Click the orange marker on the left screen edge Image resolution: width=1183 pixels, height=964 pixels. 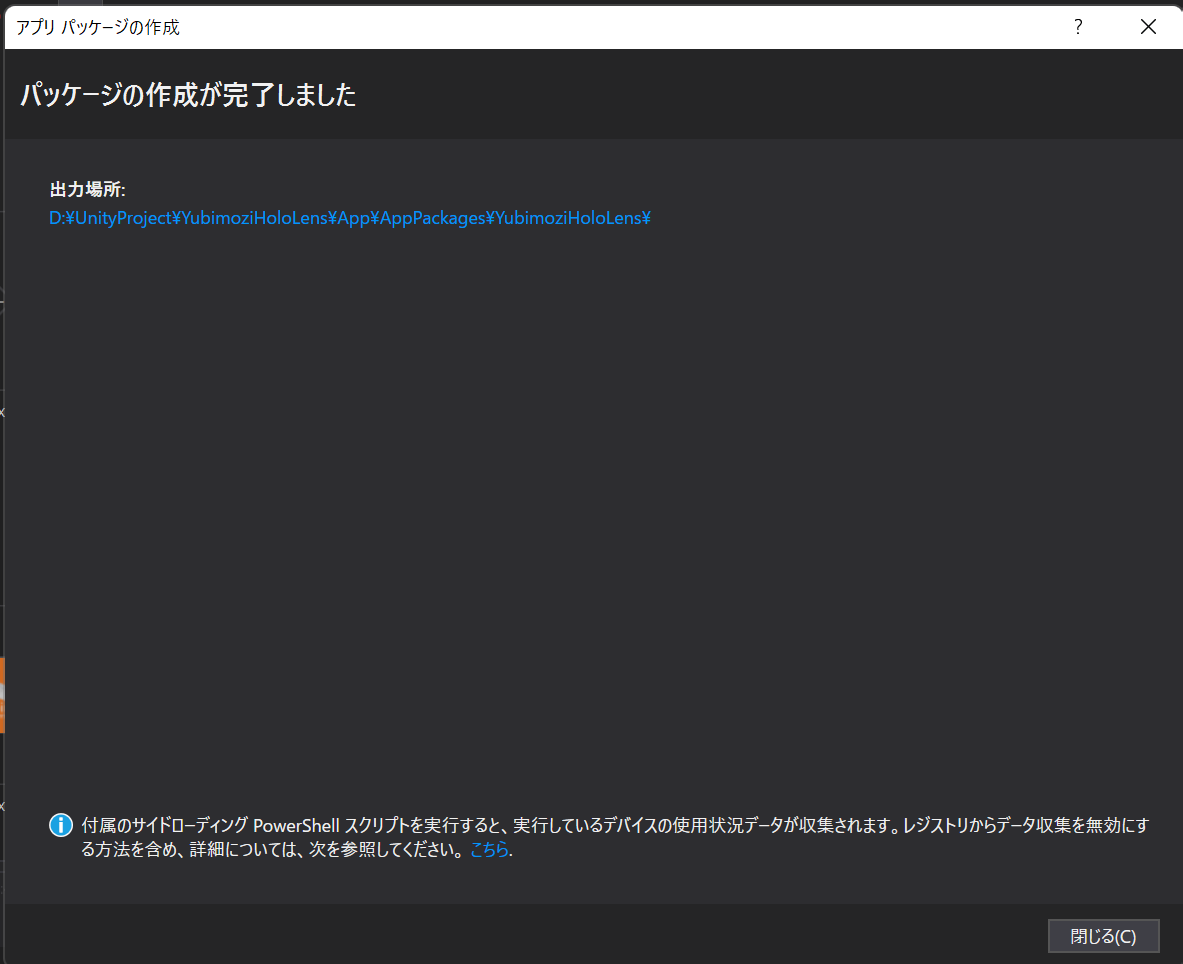(4, 695)
